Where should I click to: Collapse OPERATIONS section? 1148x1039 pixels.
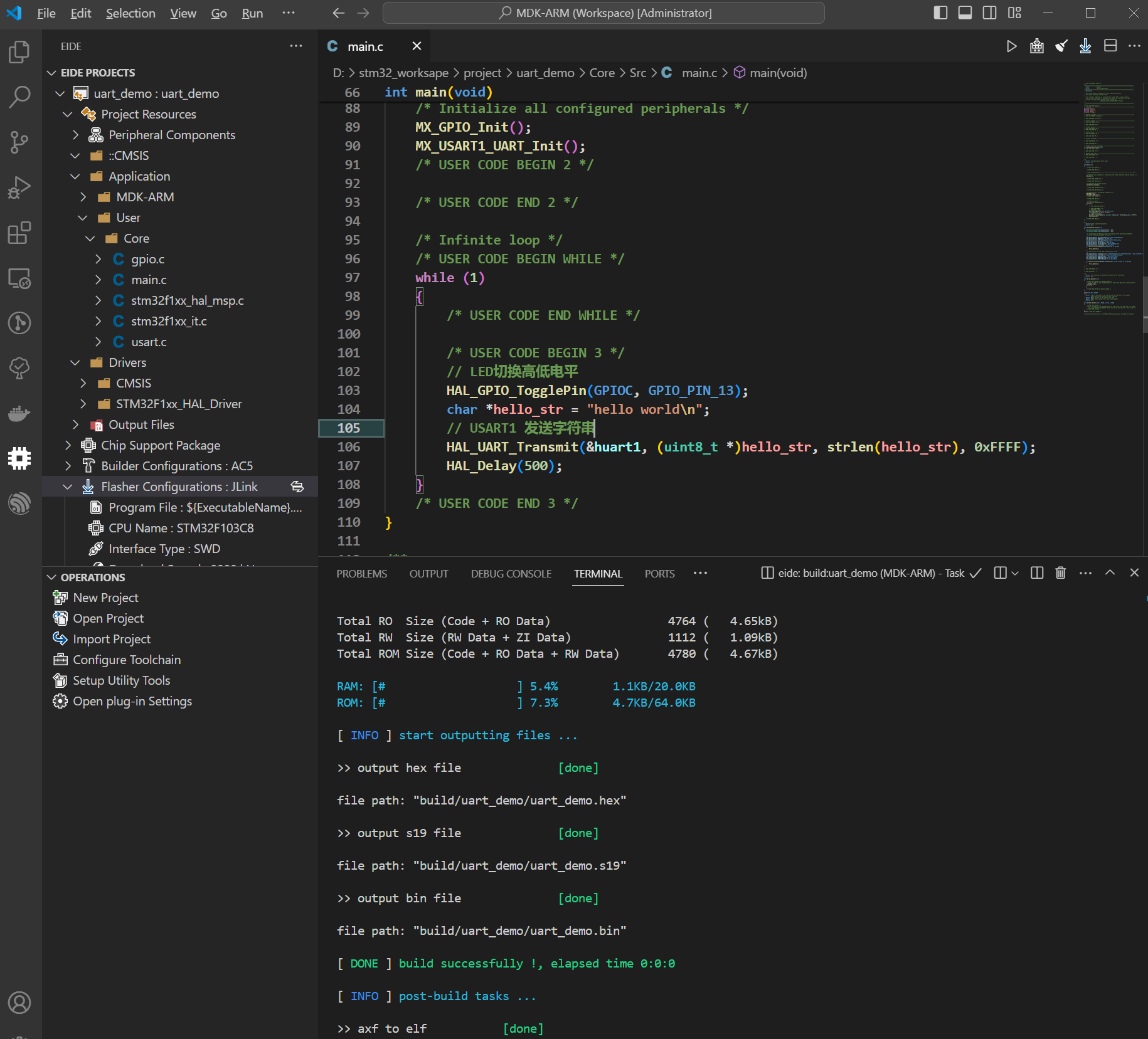click(x=51, y=578)
